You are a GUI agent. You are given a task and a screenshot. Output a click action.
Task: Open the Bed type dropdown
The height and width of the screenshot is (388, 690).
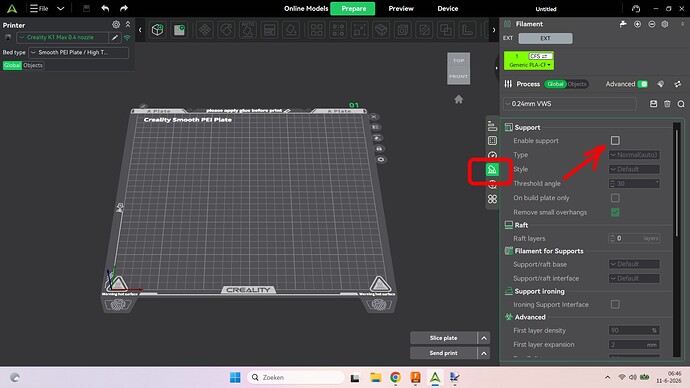[x=79, y=52]
